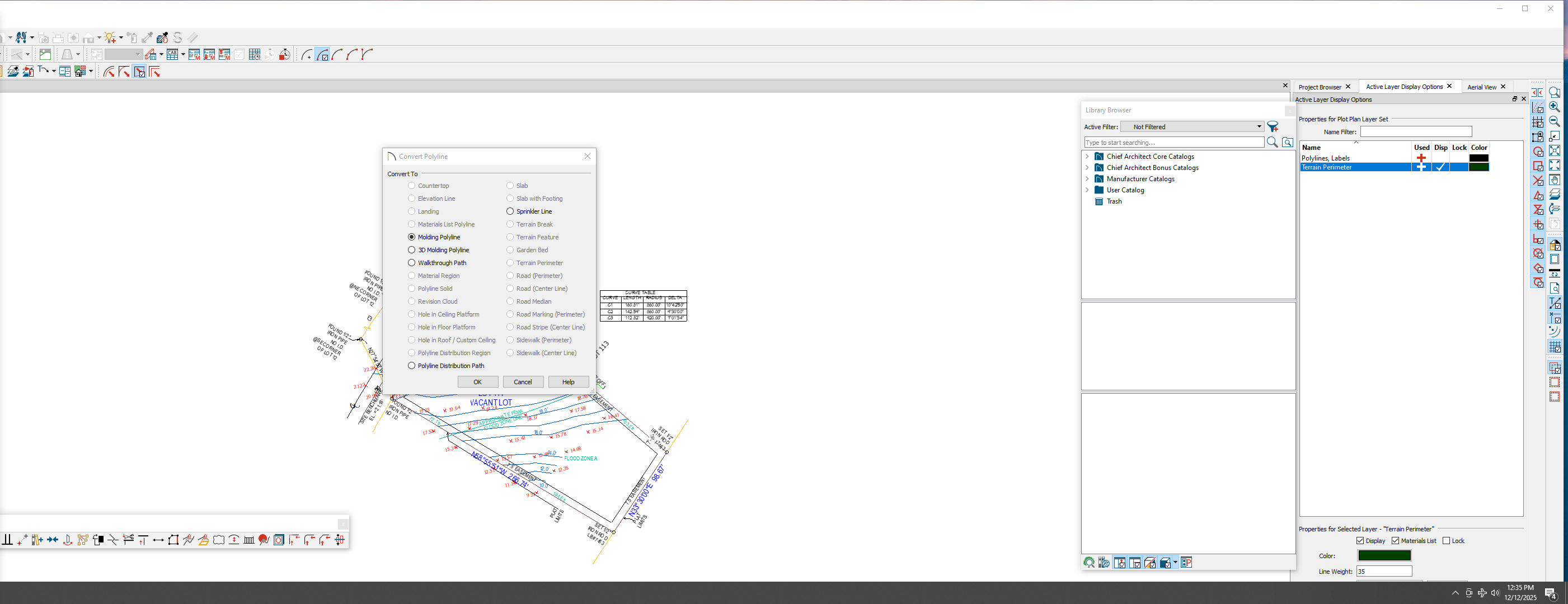
Task: Expand the Manufacturer Catalogs tree node
Action: coord(1087,179)
